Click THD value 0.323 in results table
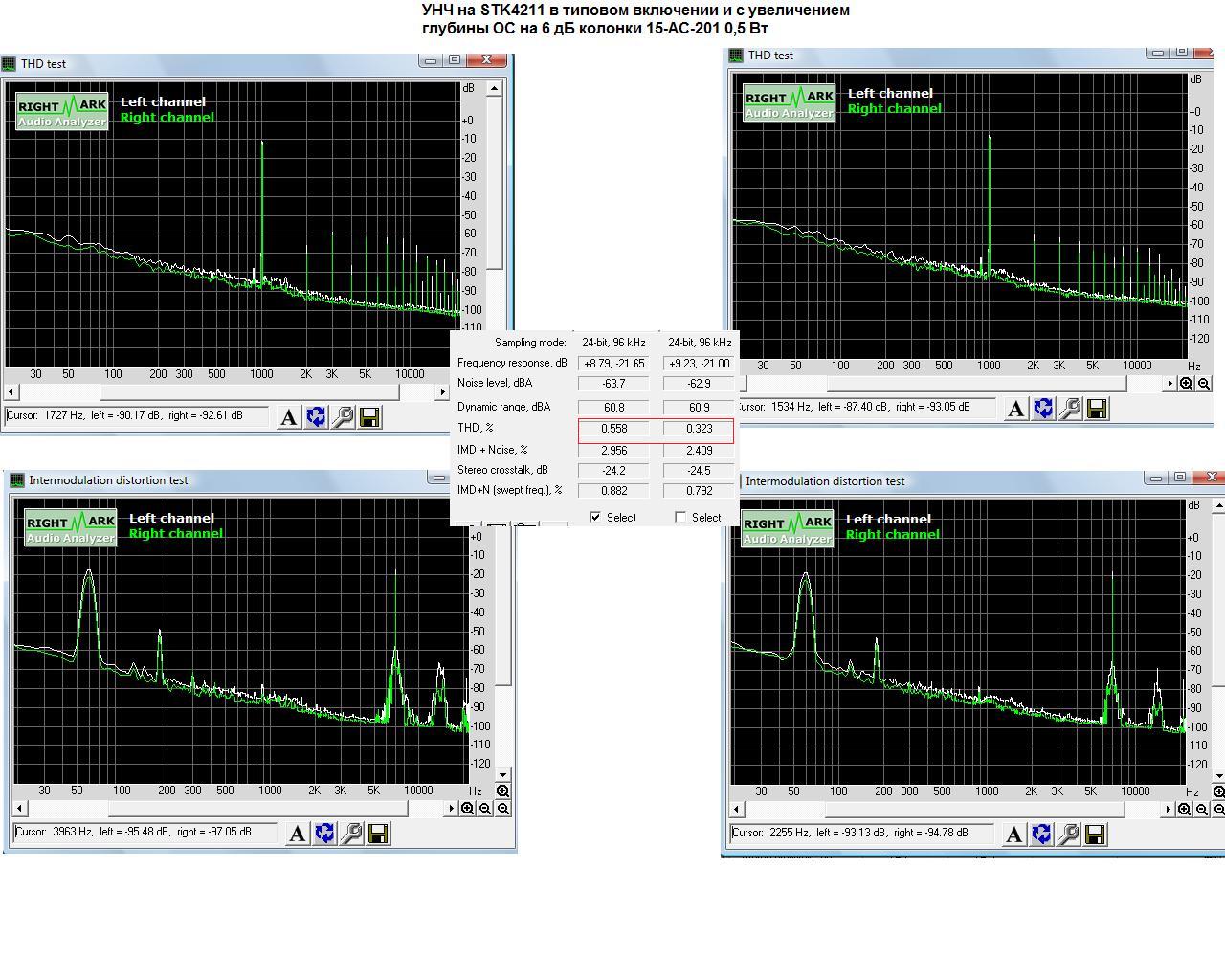 [700, 429]
